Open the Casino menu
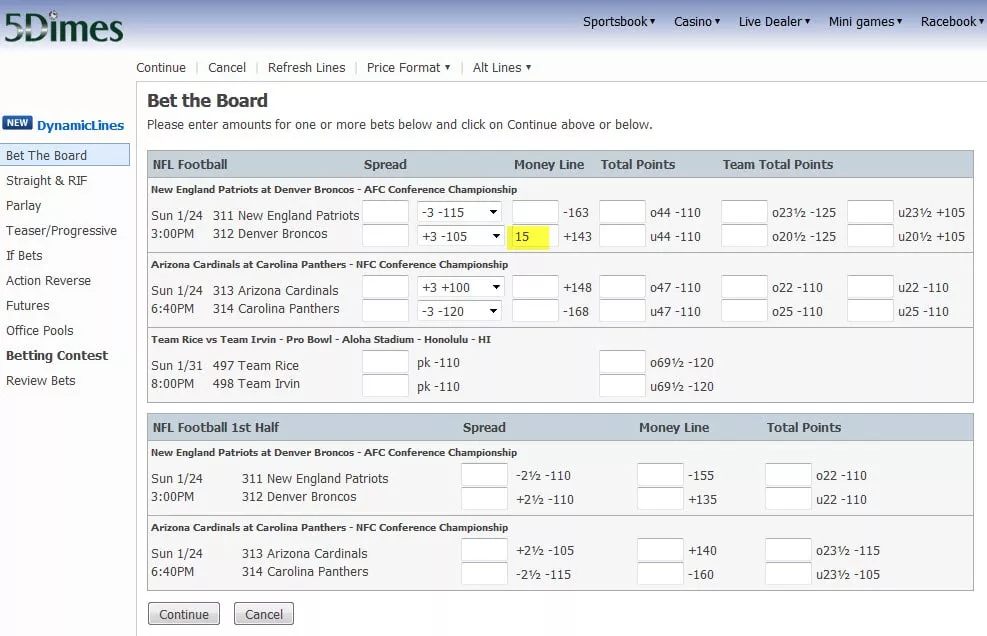 point(697,21)
